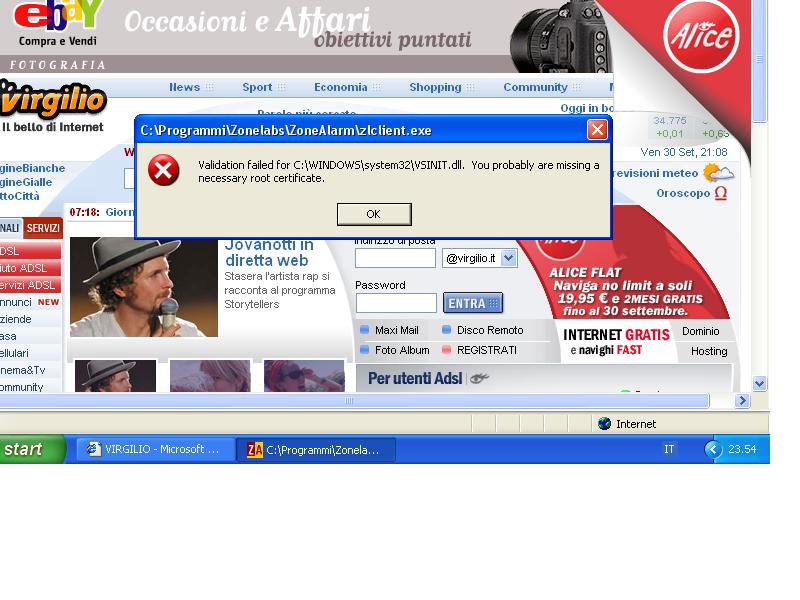Image resolution: width=800 pixels, height=600 pixels.
Task: Open the PagineBianche link
Action: 33,168
